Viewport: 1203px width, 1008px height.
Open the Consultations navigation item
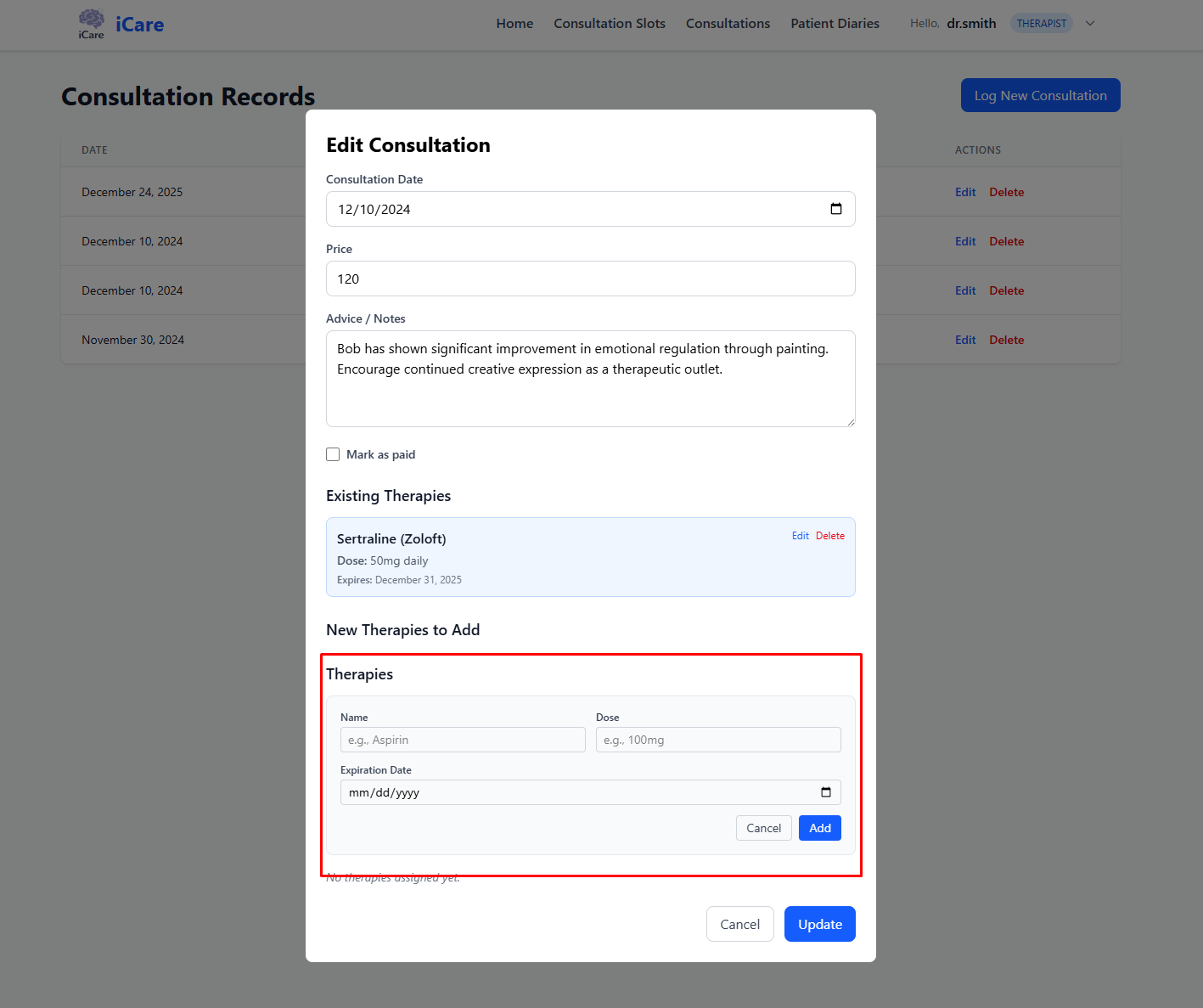click(728, 24)
